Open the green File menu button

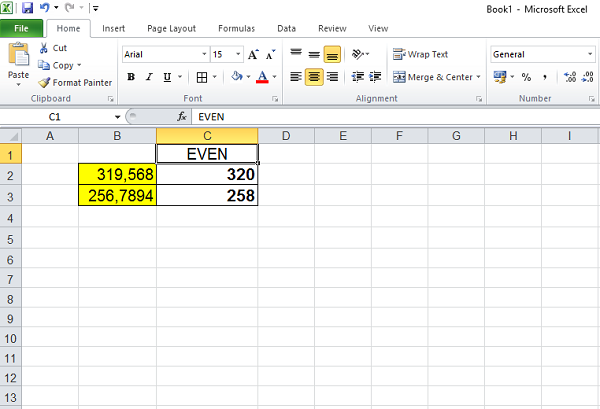coord(21,29)
